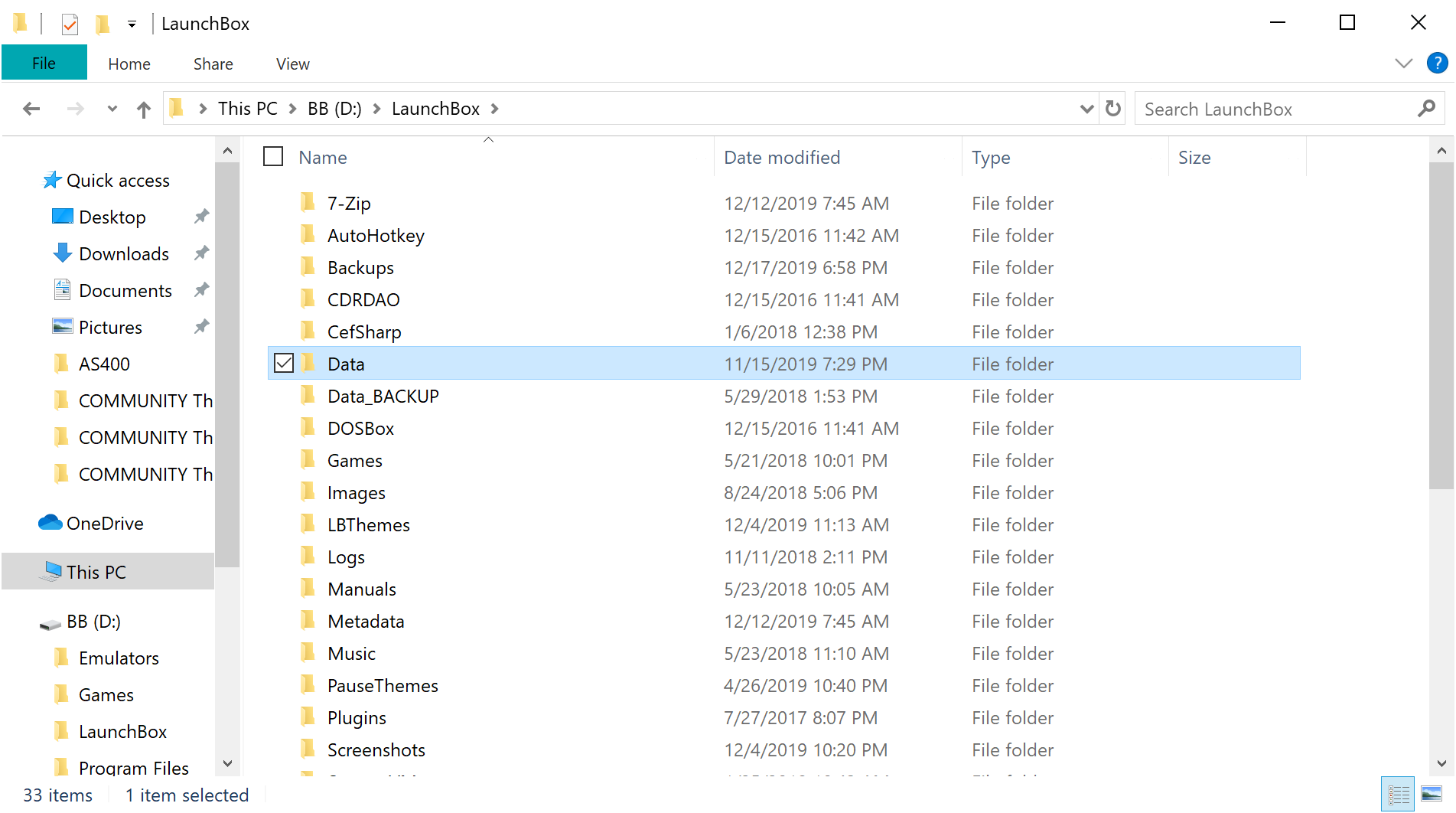Image resolution: width=1456 pixels, height=813 pixels.
Task: Click the Manuals folder icon
Action: [x=308, y=589]
